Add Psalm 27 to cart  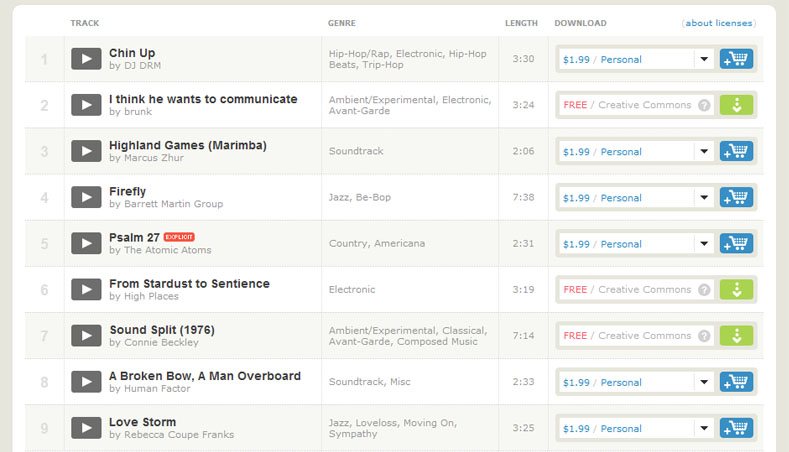(736, 243)
